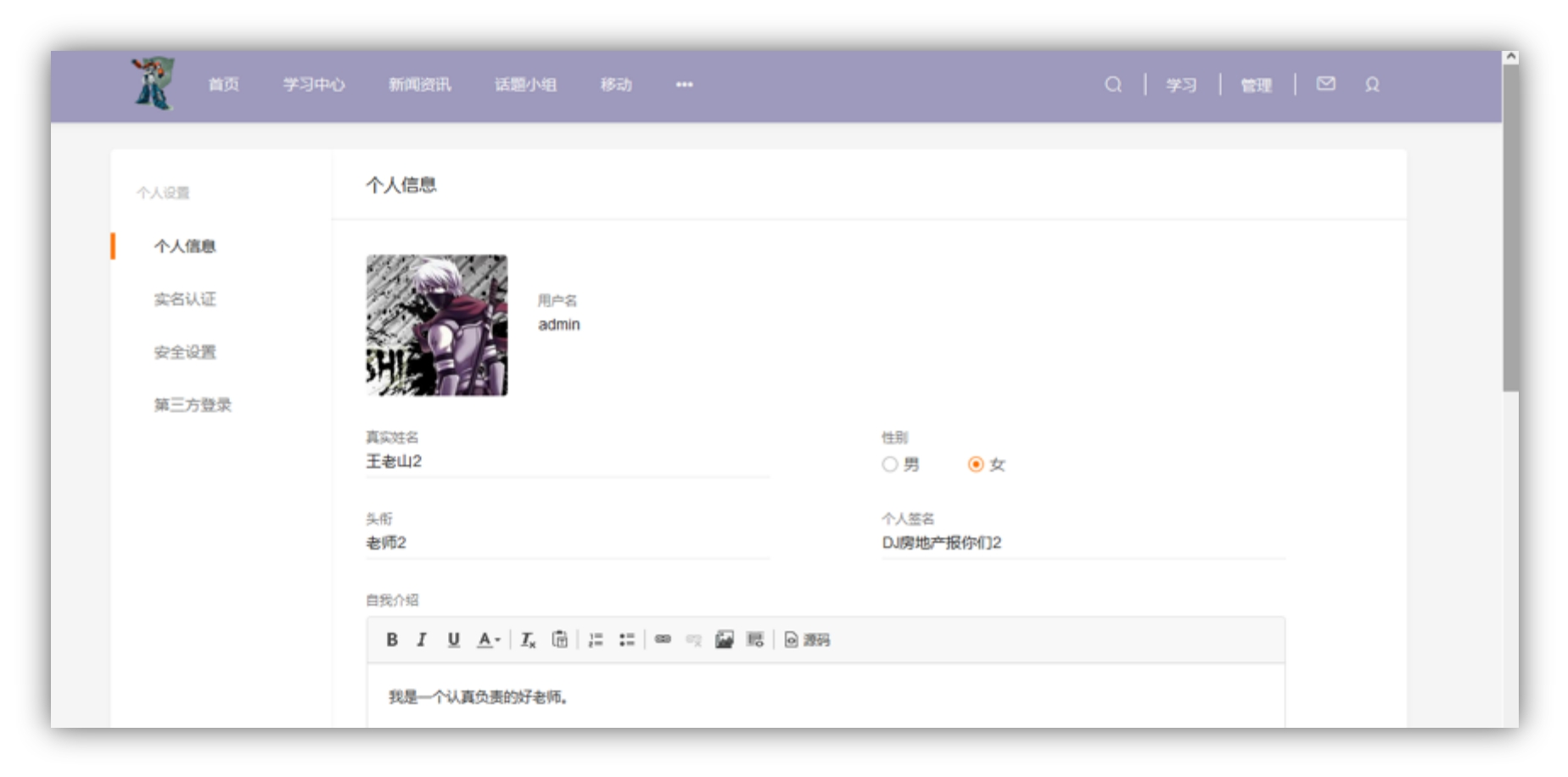
Task: Select the 女 gender radio button
Action: pos(974,464)
